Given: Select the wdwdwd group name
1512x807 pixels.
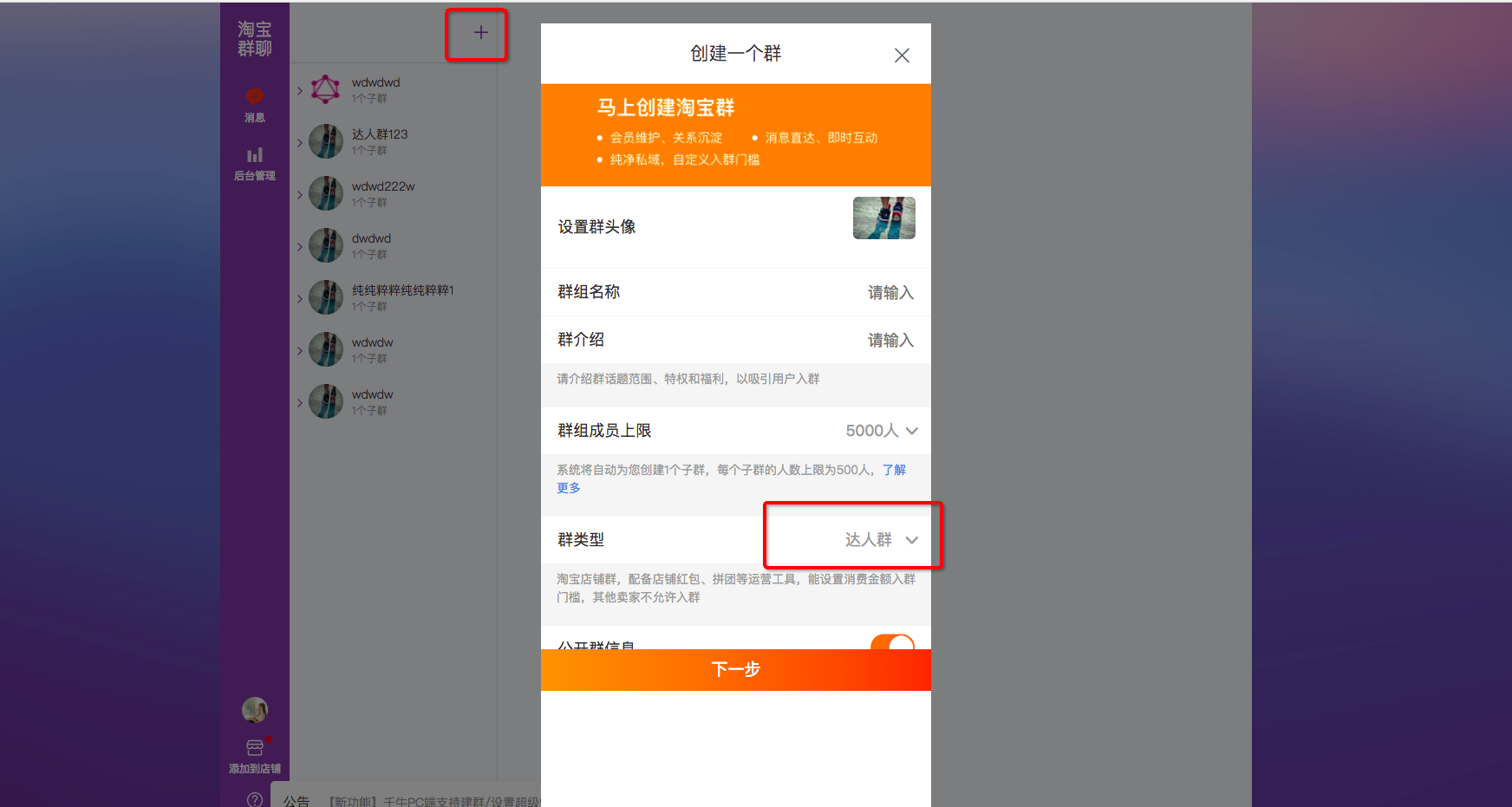Looking at the screenshot, I should point(375,82).
